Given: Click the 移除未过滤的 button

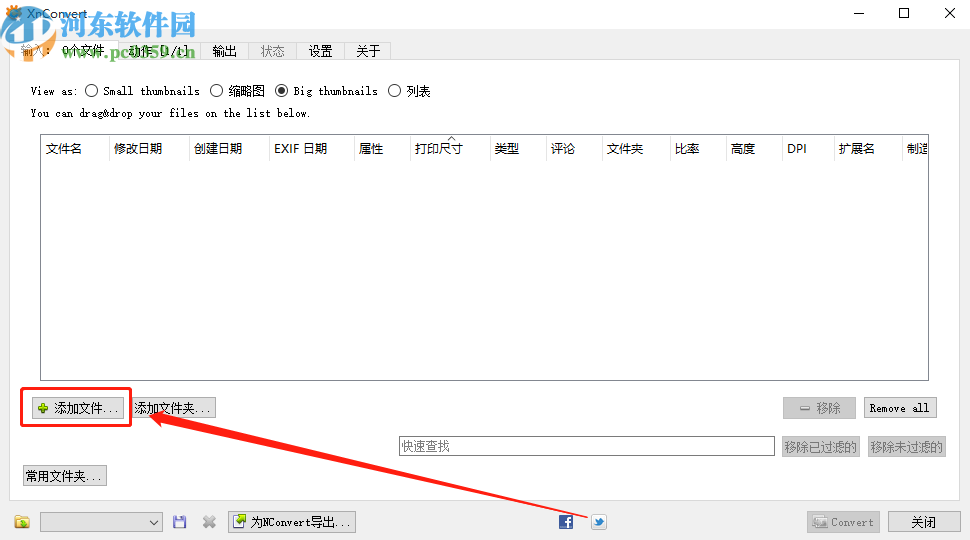Looking at the screenshot, I should click(x=906, y=447).
